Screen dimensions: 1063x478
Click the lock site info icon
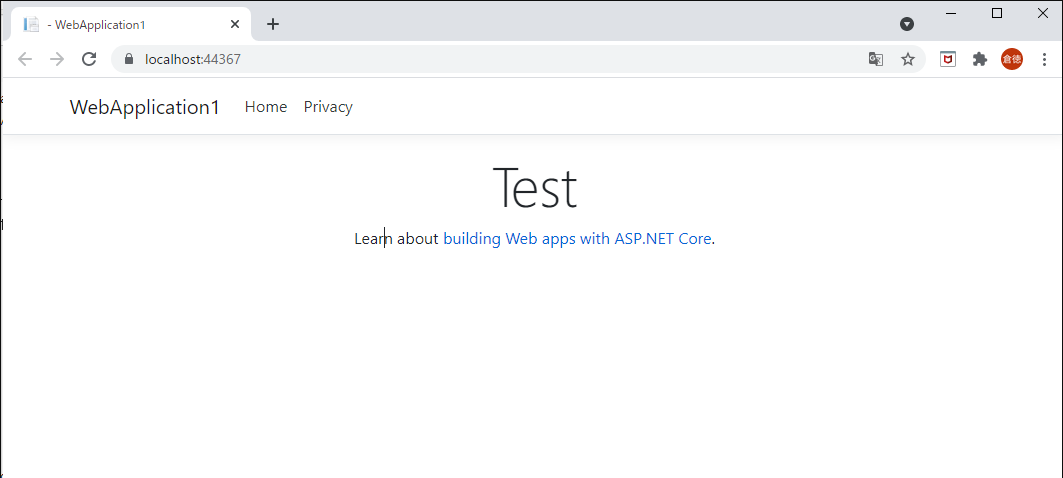128,59
